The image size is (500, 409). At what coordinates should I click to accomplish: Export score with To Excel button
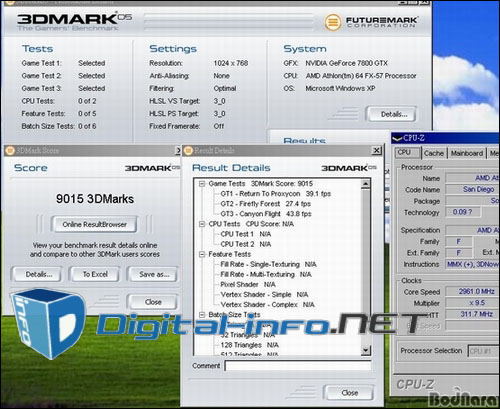pyautogui.click(x=95, y=274)
